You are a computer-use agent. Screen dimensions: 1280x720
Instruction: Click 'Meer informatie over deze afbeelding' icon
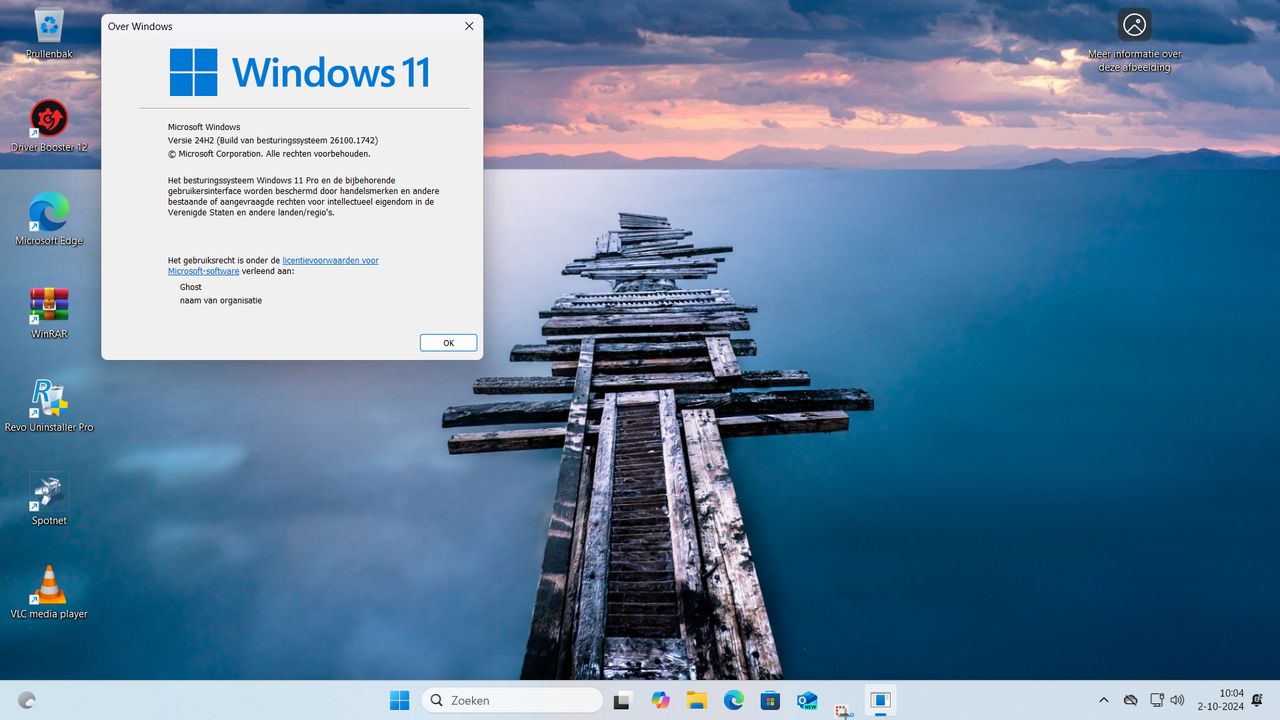pyautogui.click(x=1135, y=41)
